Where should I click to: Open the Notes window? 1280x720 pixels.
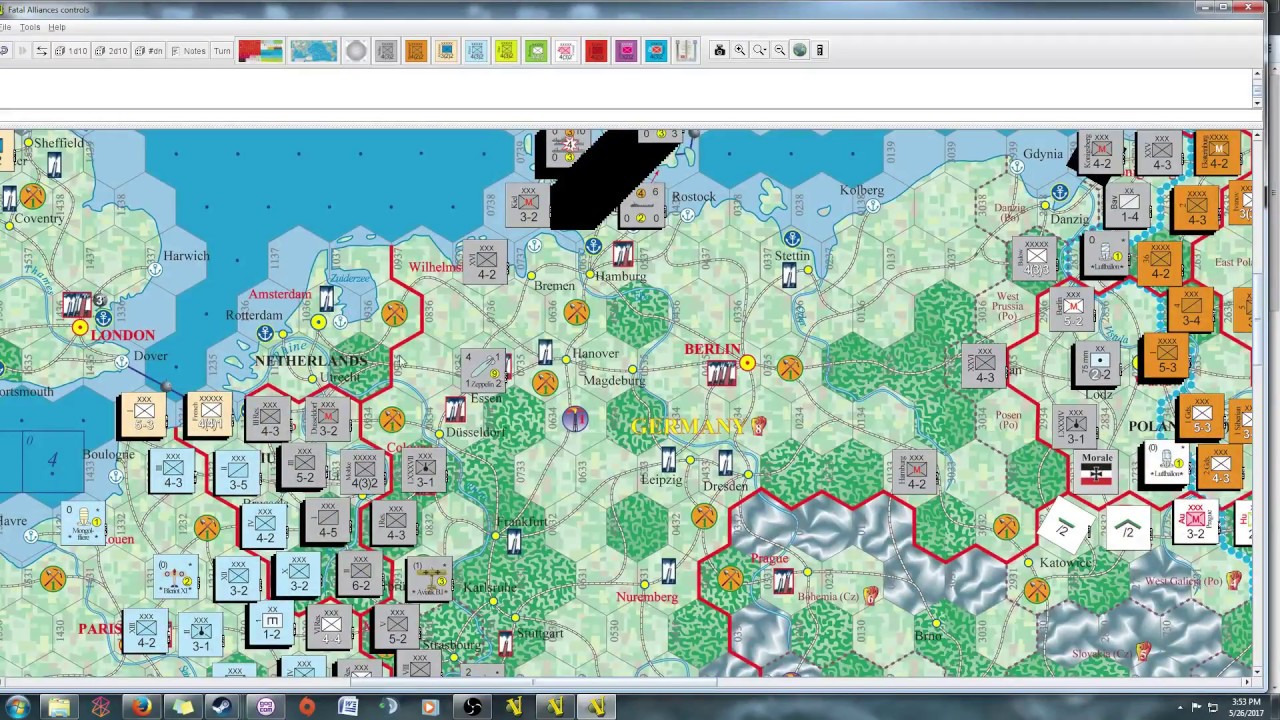coord(189,50)
